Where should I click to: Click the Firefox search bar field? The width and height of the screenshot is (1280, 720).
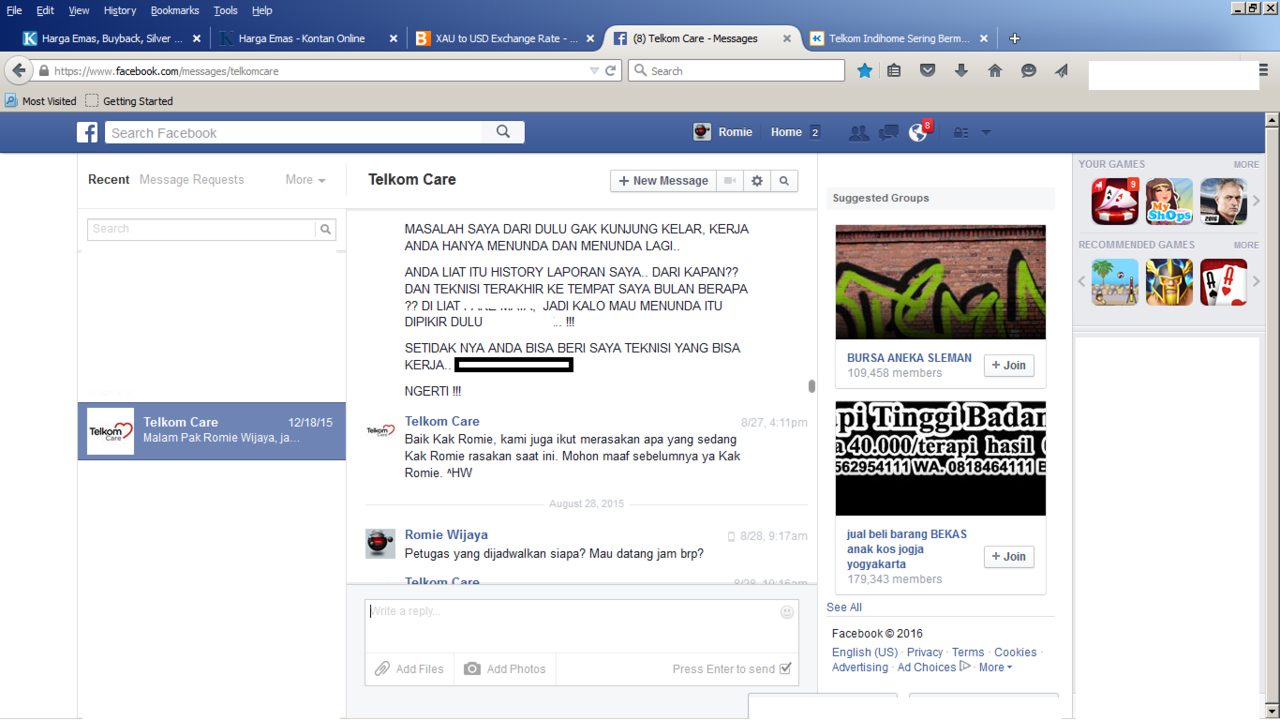tap(737, 71)
